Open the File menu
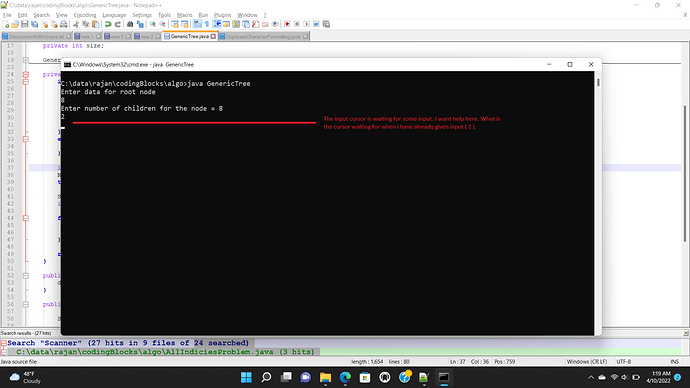The image size is (690, 388). (x=7, y=15)
